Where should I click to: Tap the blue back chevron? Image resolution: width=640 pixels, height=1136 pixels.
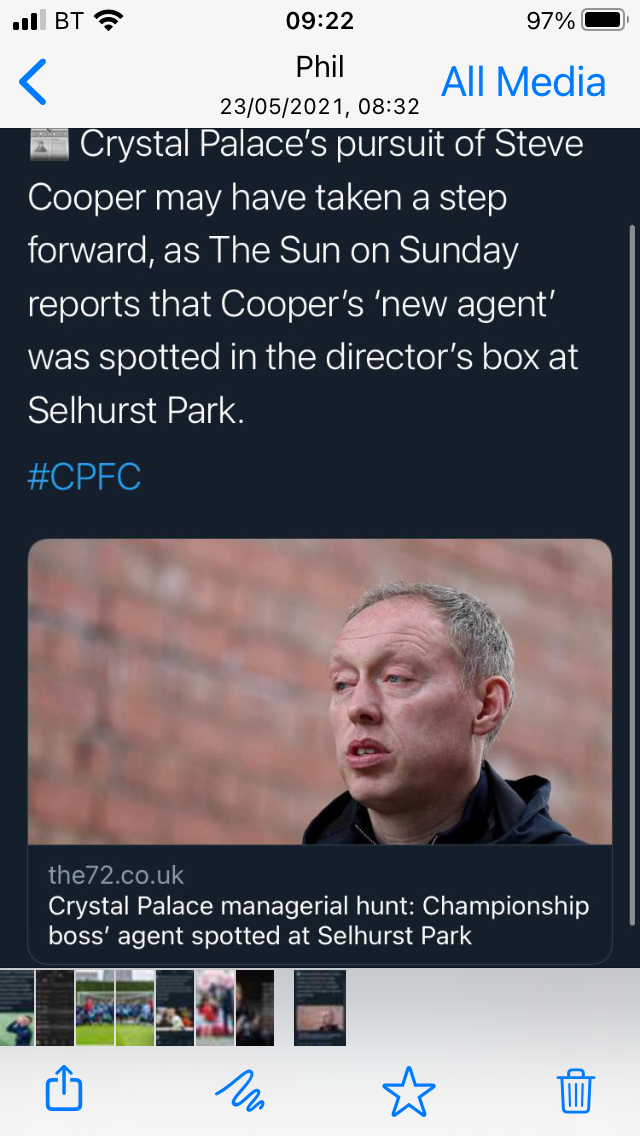point(33,82)
